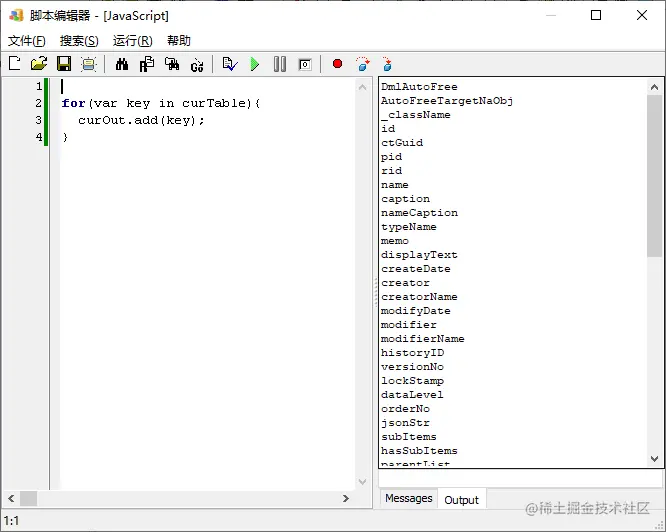The image size is (666, 532).
Task: Click the Go to line icon
Action: tap(197, 64)
